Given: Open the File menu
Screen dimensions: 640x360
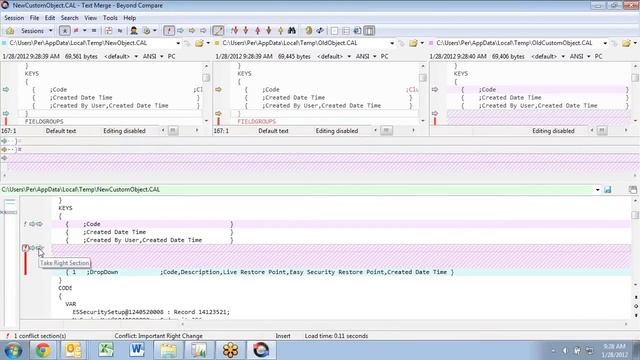Looking at the screenshot, I should click(x=34, y=18).
